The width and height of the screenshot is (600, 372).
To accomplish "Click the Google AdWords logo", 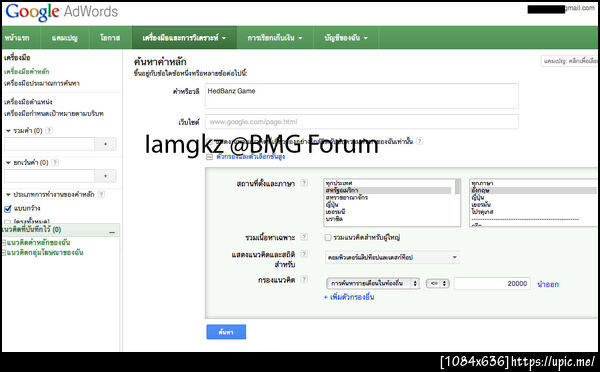I will 62,12.
